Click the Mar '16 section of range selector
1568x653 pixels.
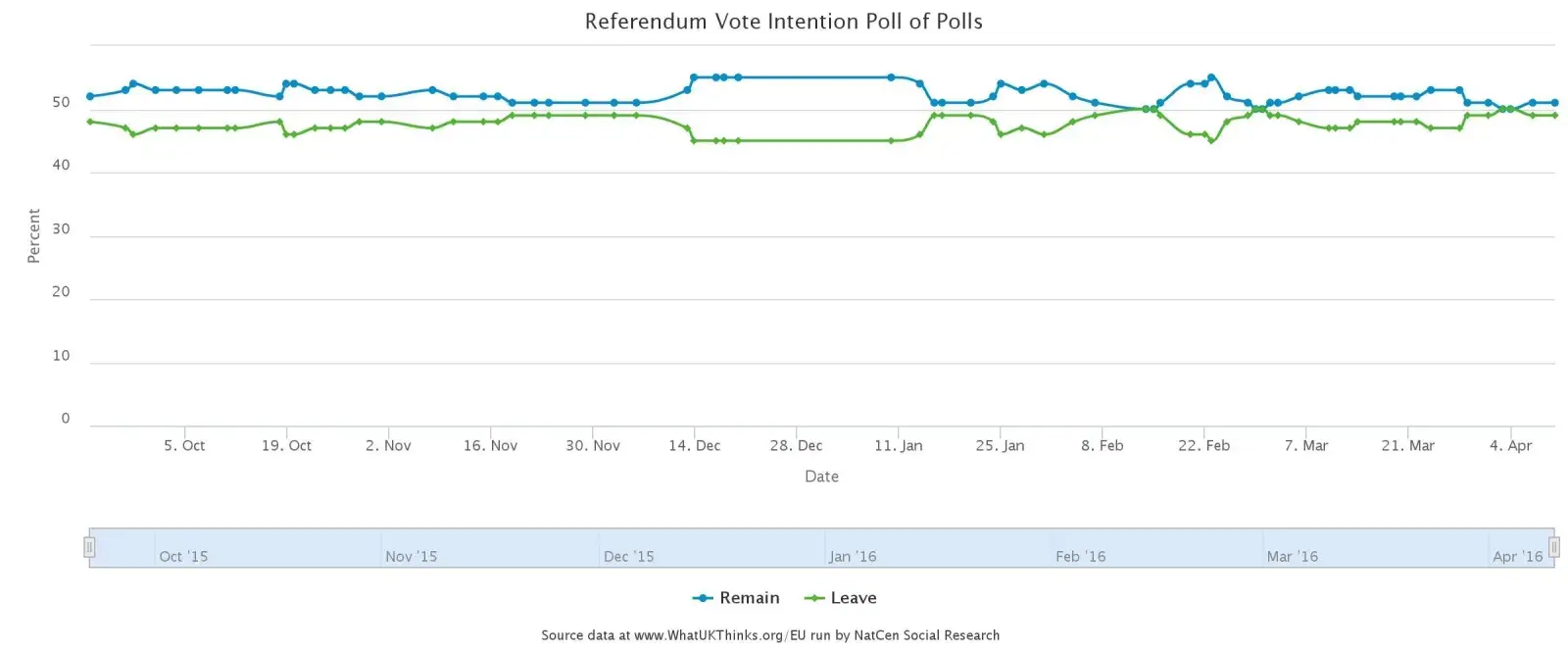(x=1292, y=556)
